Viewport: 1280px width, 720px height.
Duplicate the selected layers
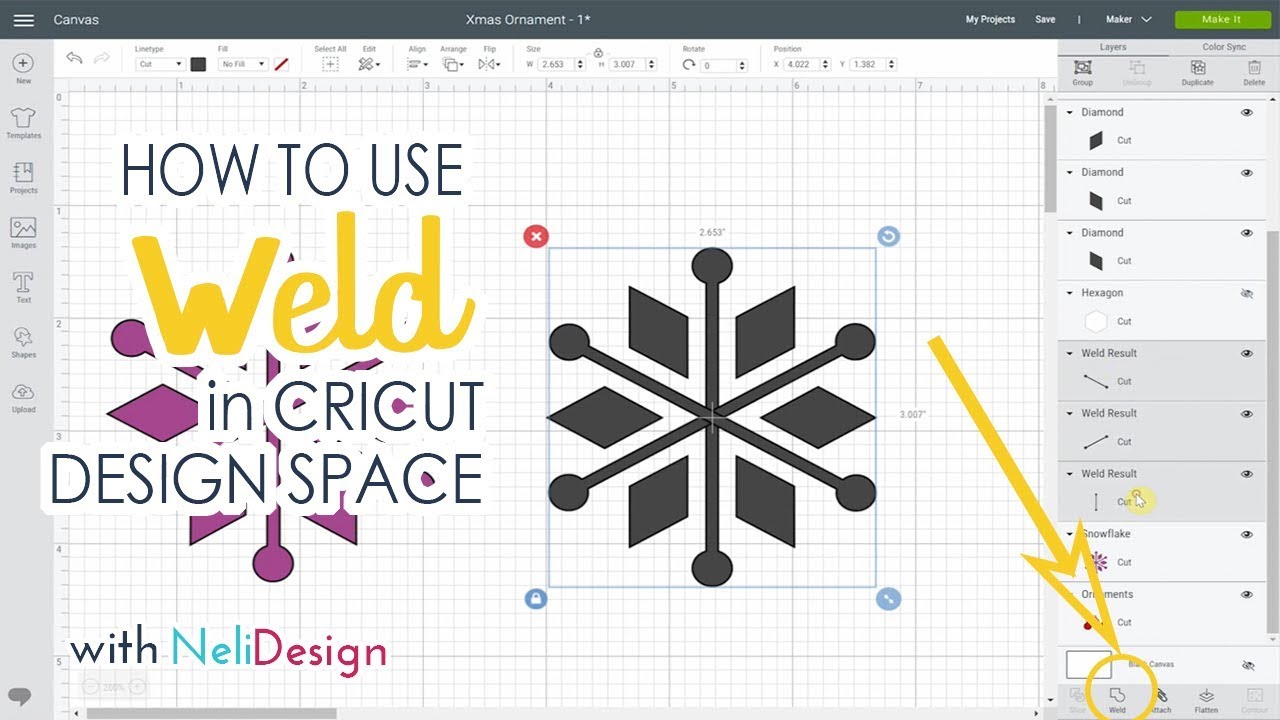(1197, 72)
